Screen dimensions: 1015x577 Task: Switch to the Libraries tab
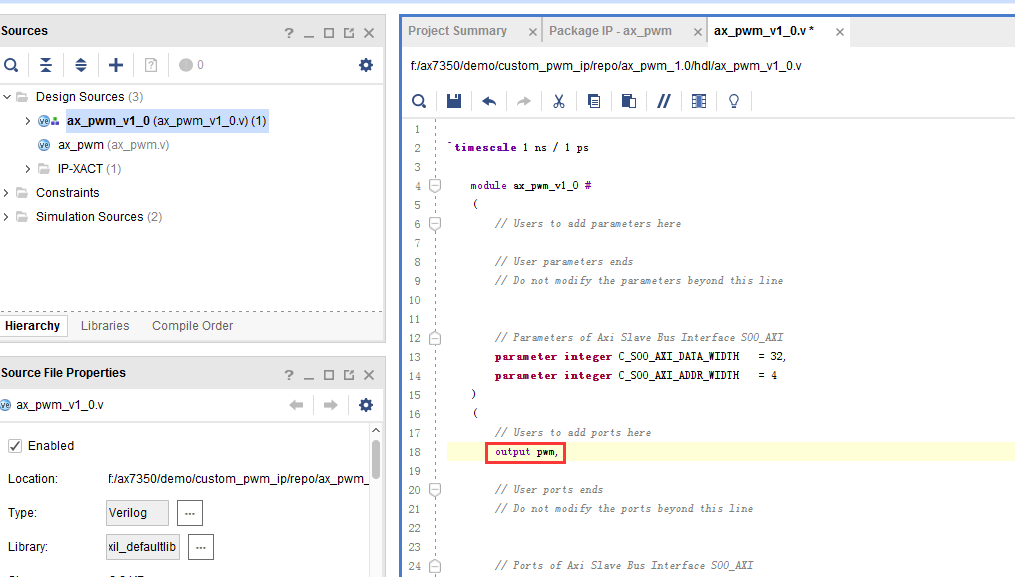[105, 326]
